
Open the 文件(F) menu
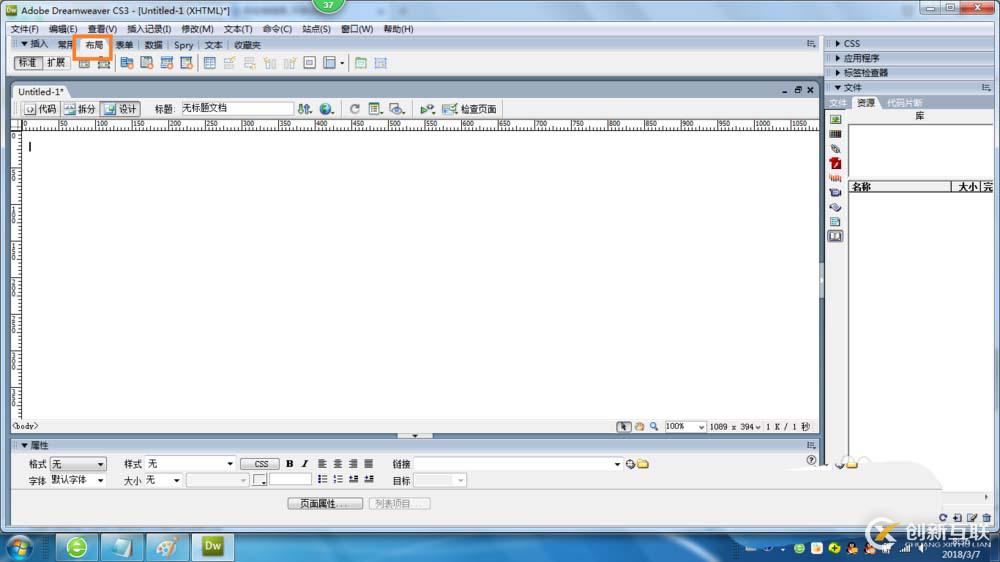(24, 29)
